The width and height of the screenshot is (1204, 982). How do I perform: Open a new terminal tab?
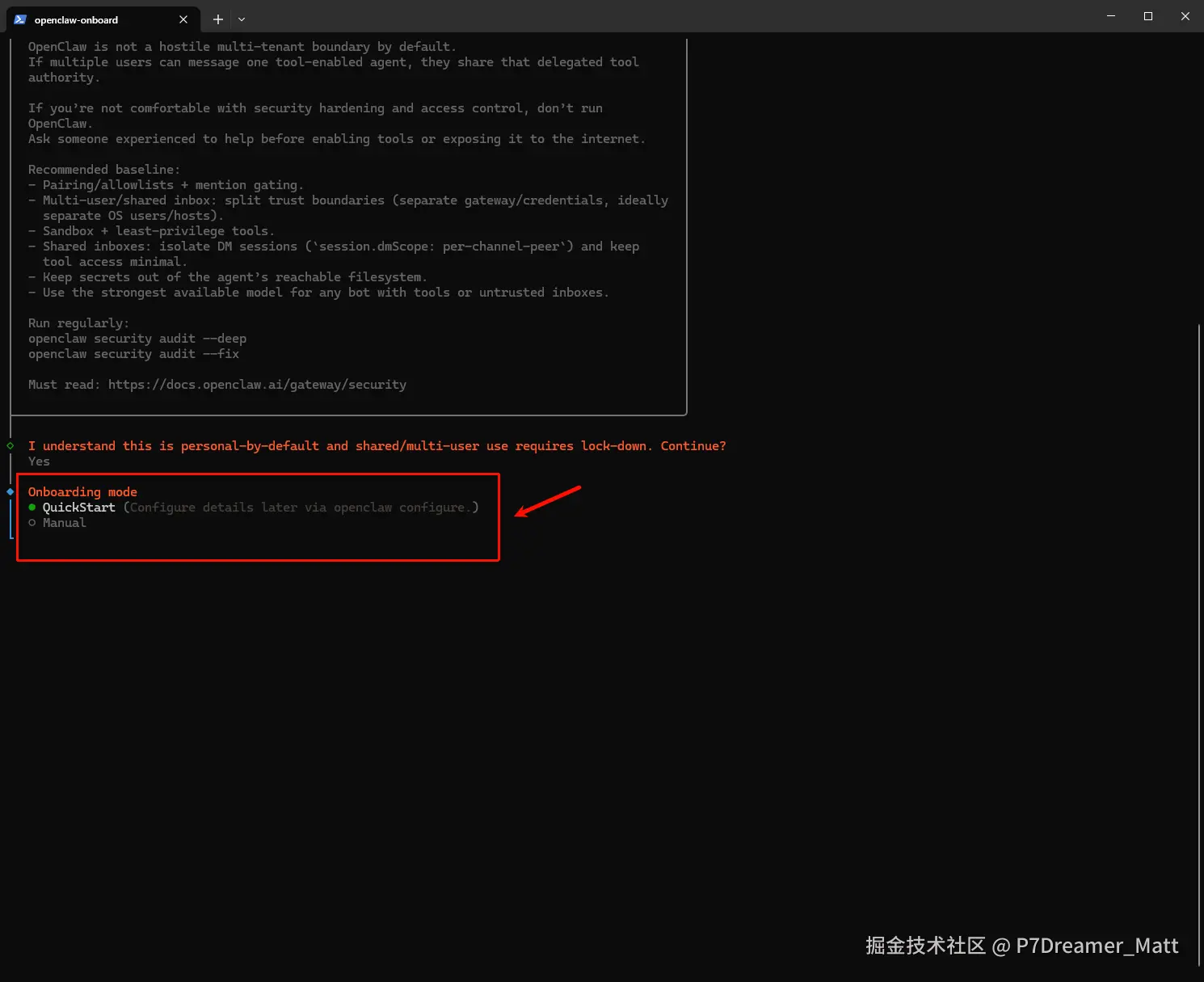point(217,19)
